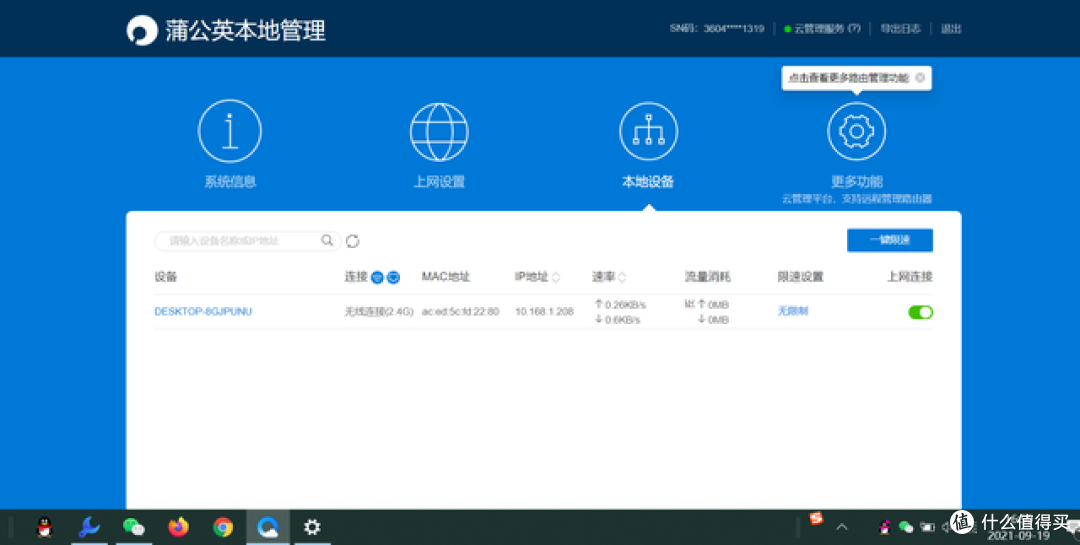Open the DESKTOP-8GJPUNU device link
1080x545 pixels.
(203, 311)
